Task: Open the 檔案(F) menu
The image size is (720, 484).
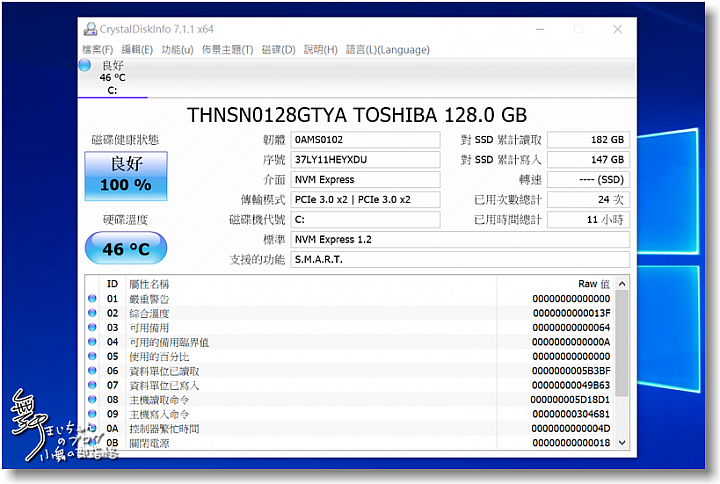Action: pos(97,50)
